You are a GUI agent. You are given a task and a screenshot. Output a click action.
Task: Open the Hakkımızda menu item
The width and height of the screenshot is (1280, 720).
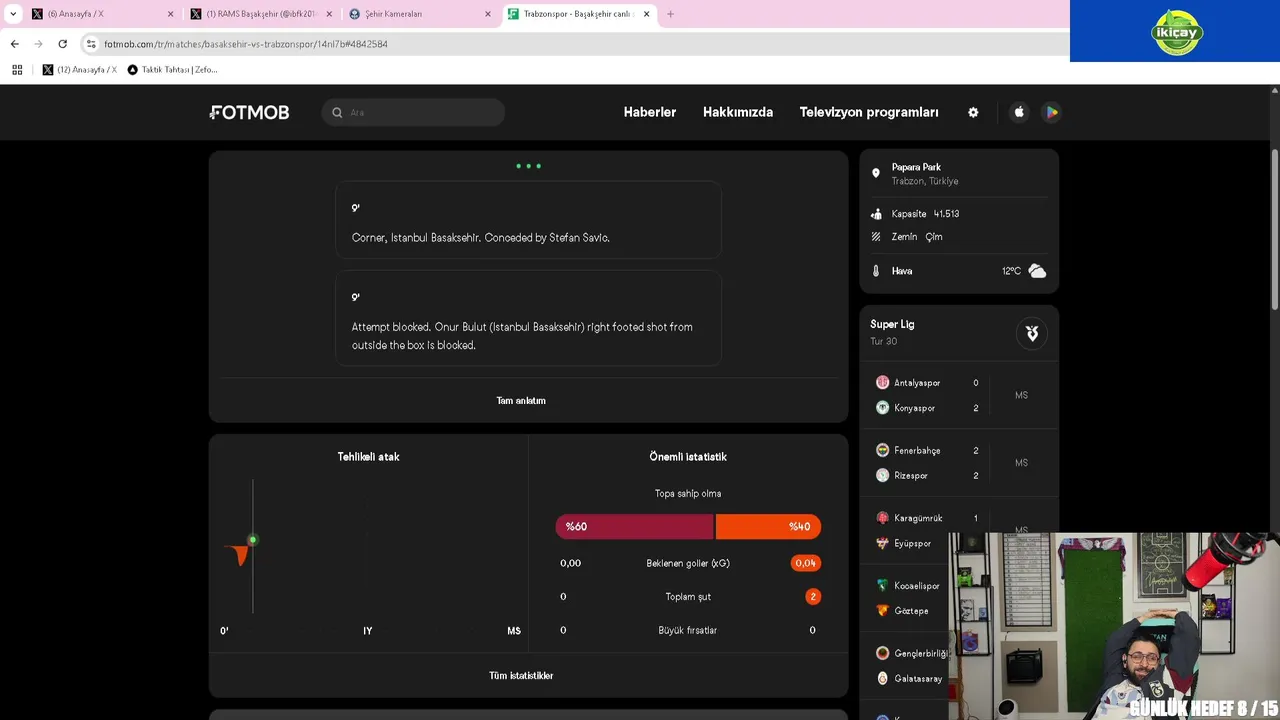(738, 112)
